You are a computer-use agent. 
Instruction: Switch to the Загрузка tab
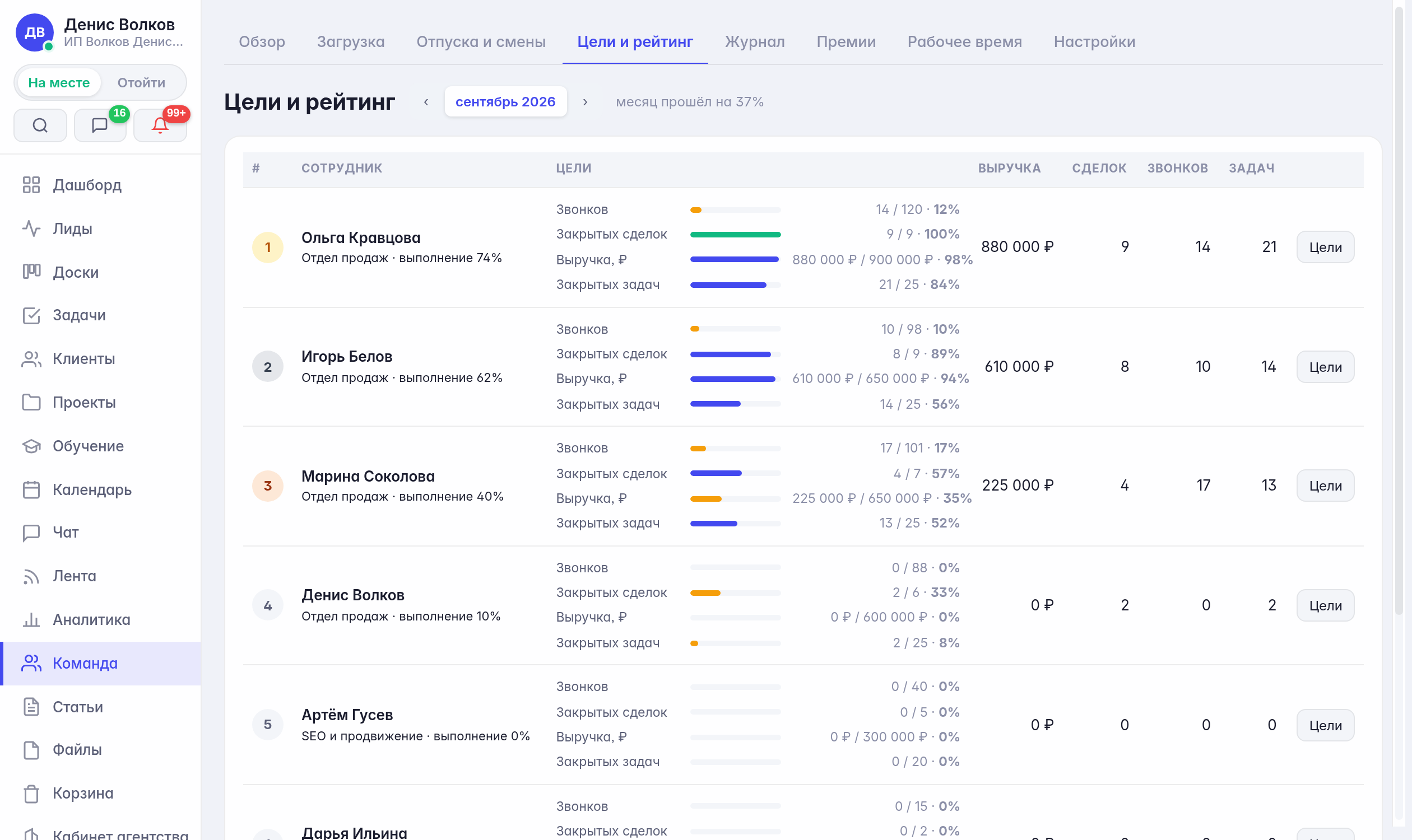coord(351,42)
